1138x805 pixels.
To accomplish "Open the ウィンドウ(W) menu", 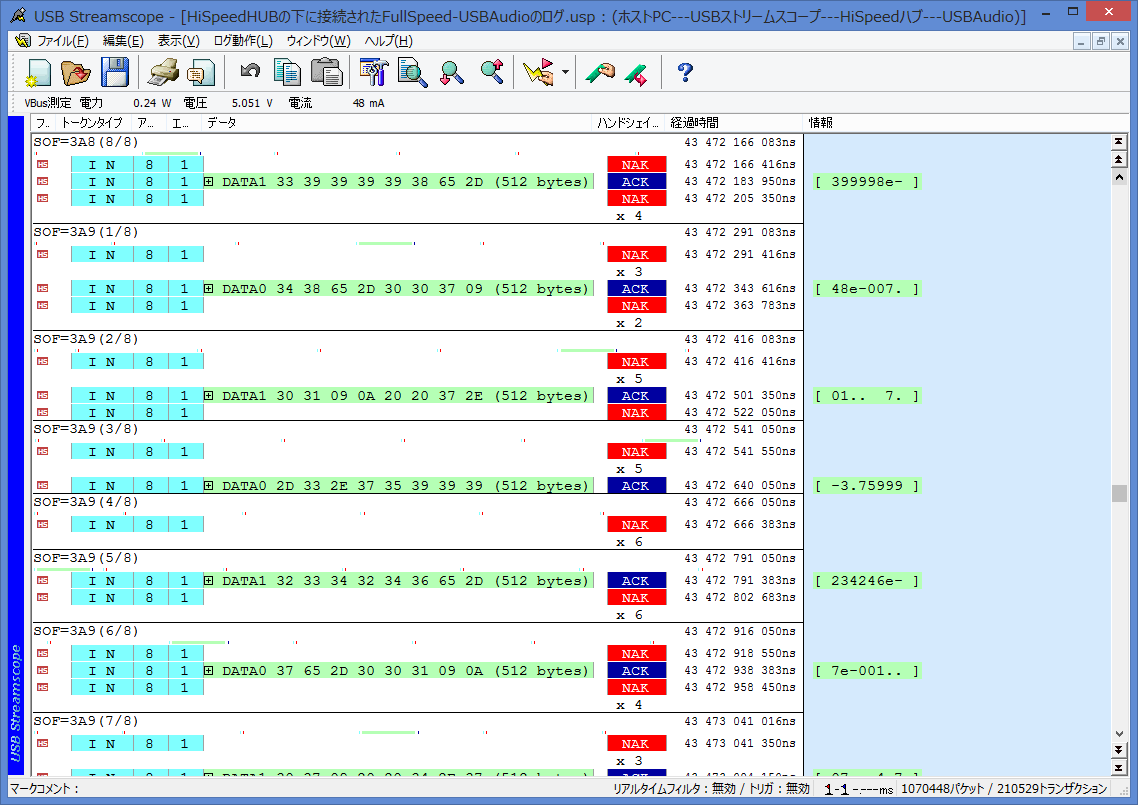I will [319, 41].
